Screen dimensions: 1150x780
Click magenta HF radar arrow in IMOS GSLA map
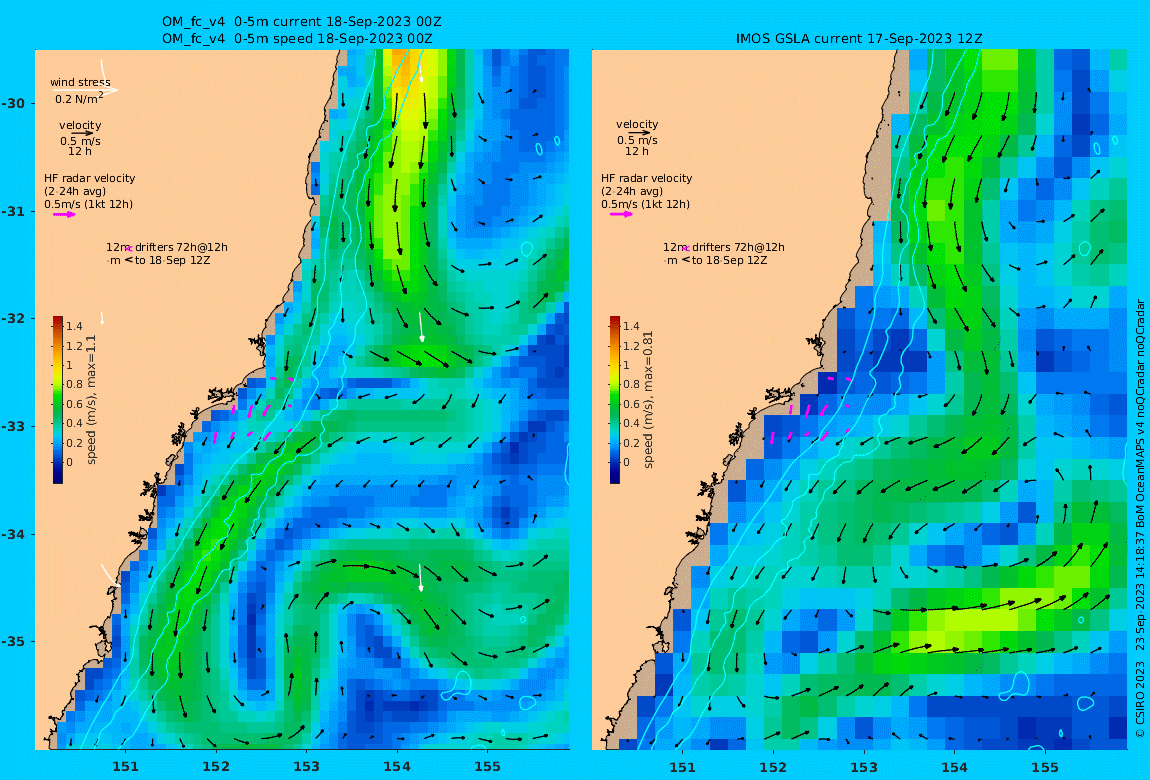(x=620, y=214)
